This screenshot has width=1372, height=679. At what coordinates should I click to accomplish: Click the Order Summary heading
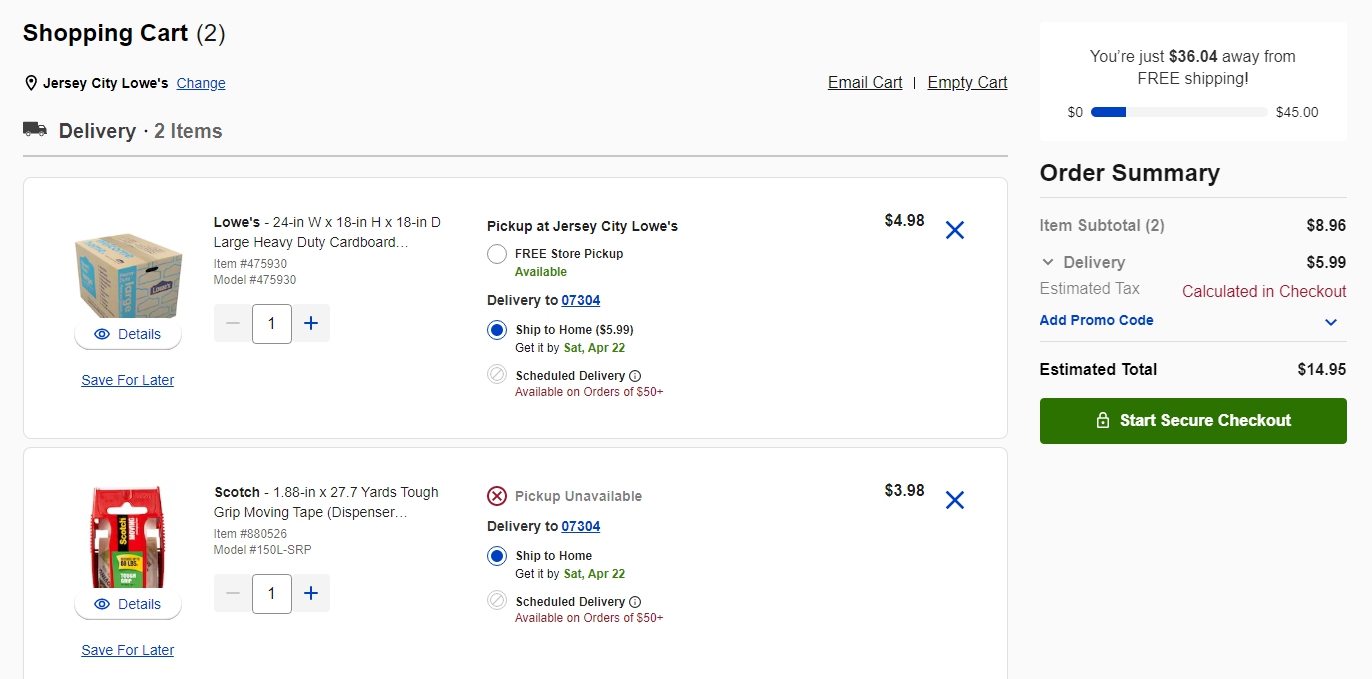[x=1130, y=173]
